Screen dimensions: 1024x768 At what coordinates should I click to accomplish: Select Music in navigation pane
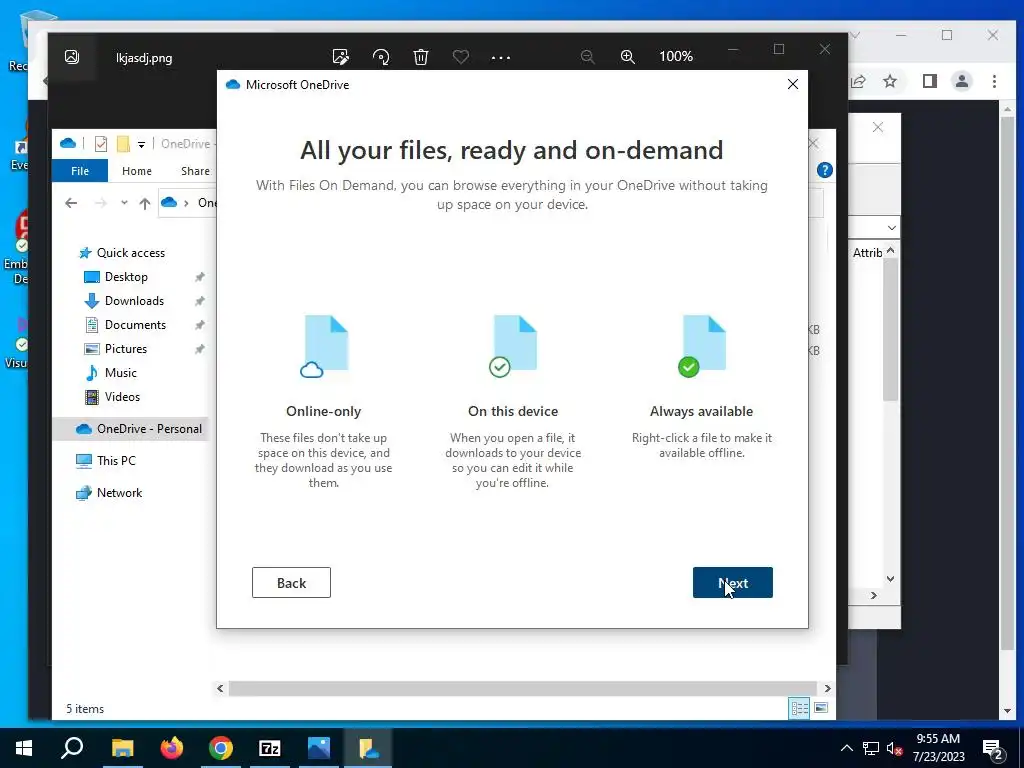[x=120, y=373]
